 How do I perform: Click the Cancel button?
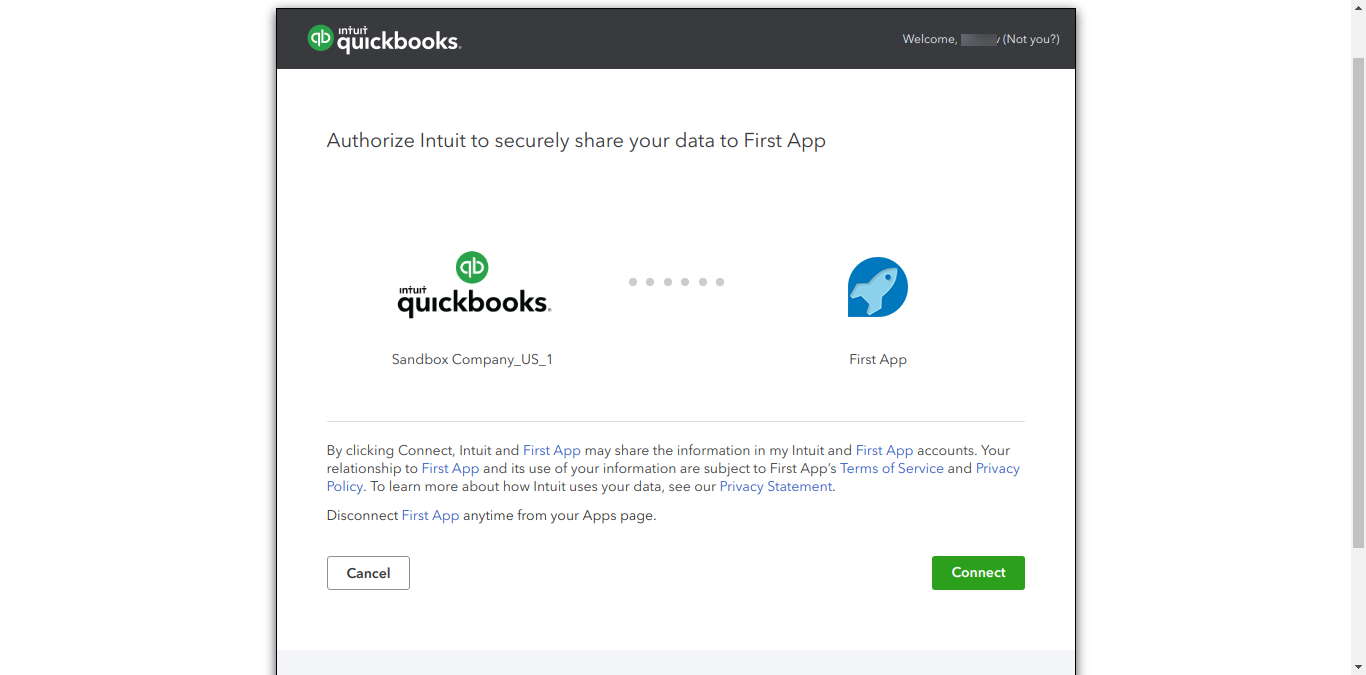pyautogui.click(x=368, y=573)
